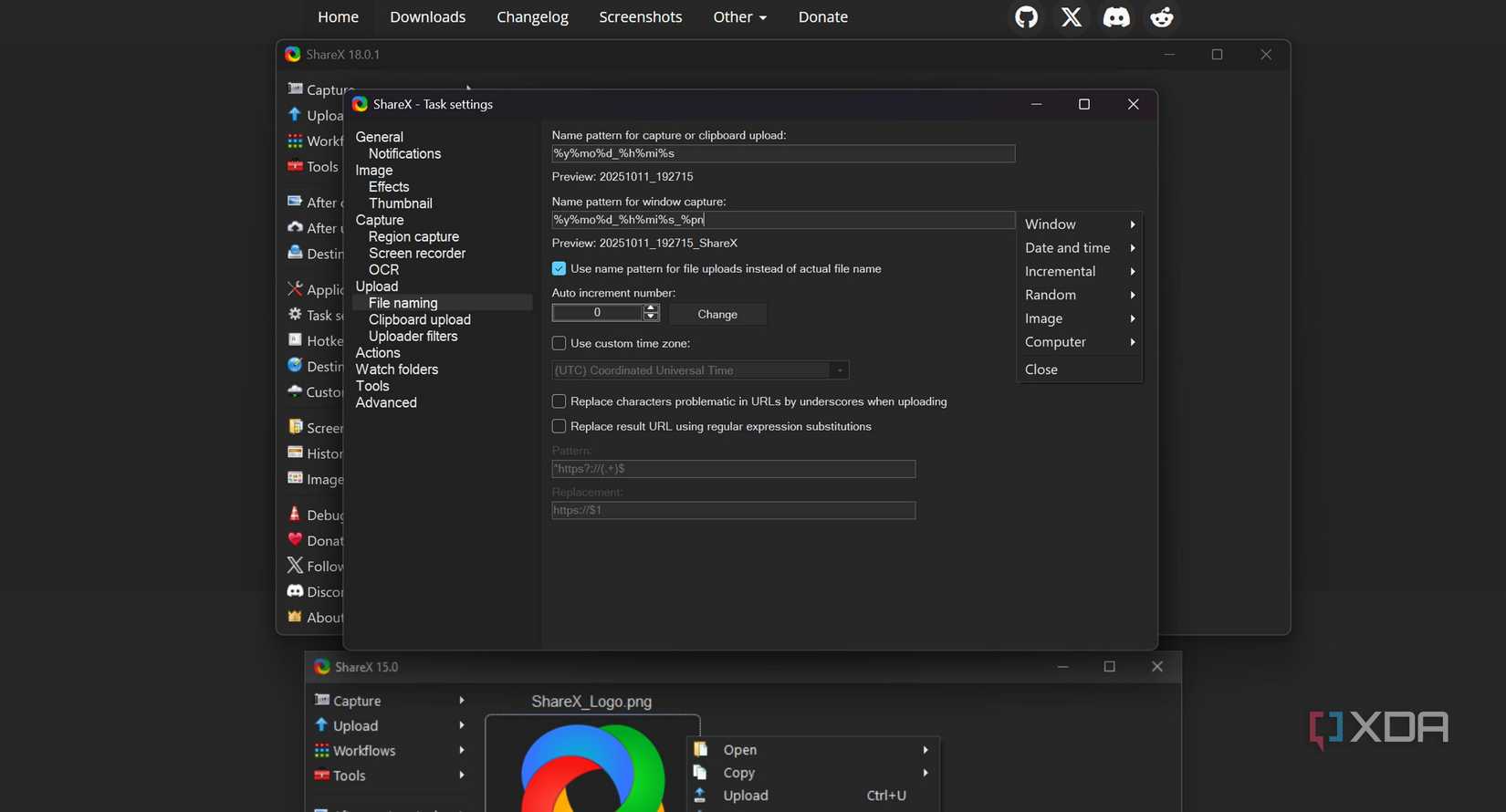Click the Change button for auto increment
The width and height of the screenshot is (1506, 812).
coord(717,314)
